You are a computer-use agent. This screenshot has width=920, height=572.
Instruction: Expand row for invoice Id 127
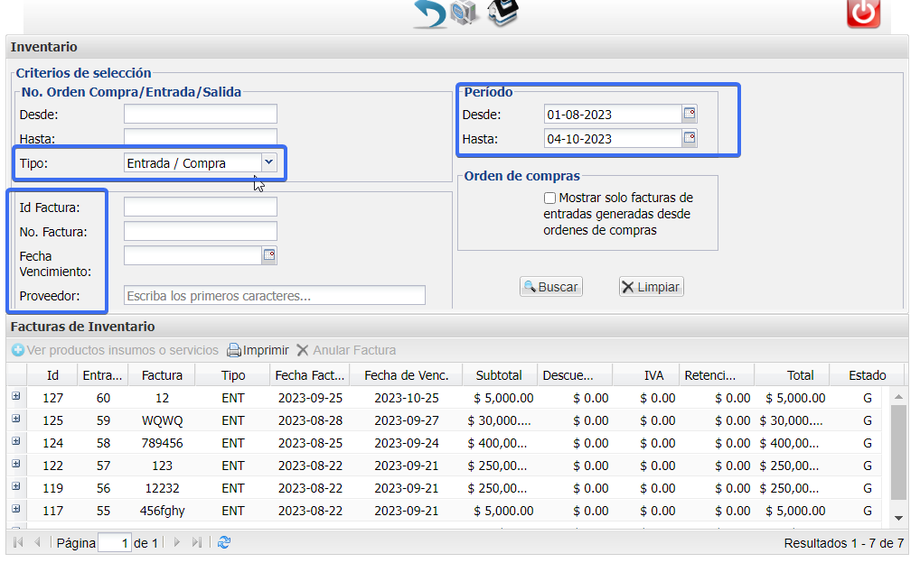pos(16,397)
